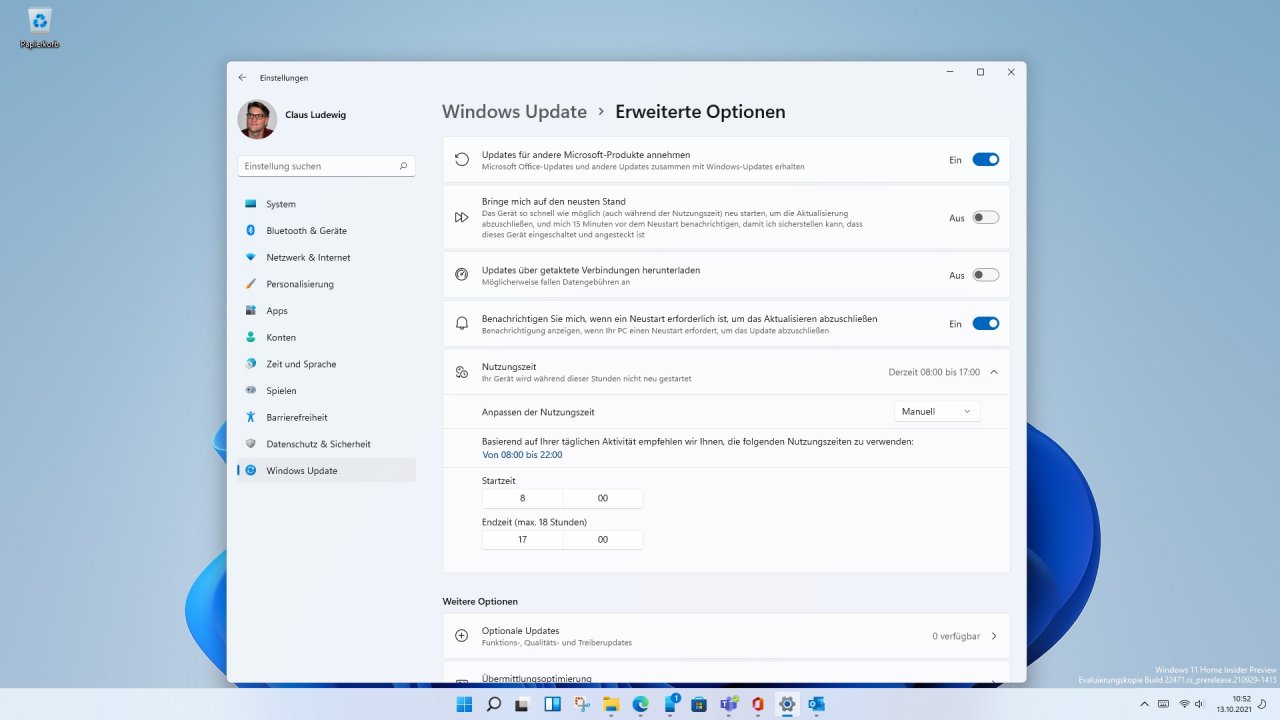Open the Apps settings page
The image size is (1280, 720).
click(x=326, y=310)
